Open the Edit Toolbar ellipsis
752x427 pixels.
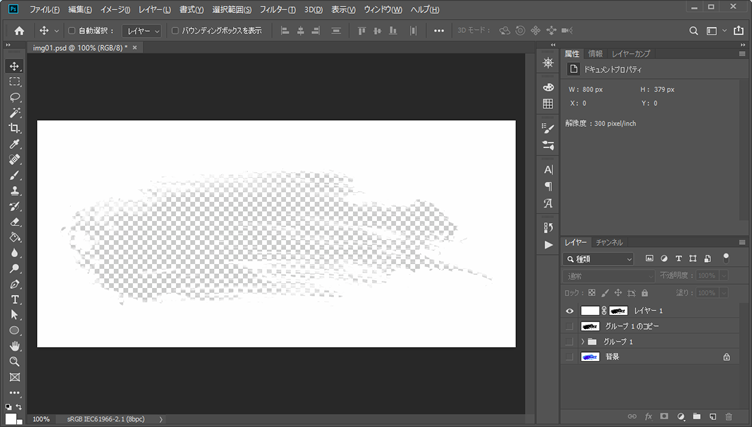coord(14,392)
